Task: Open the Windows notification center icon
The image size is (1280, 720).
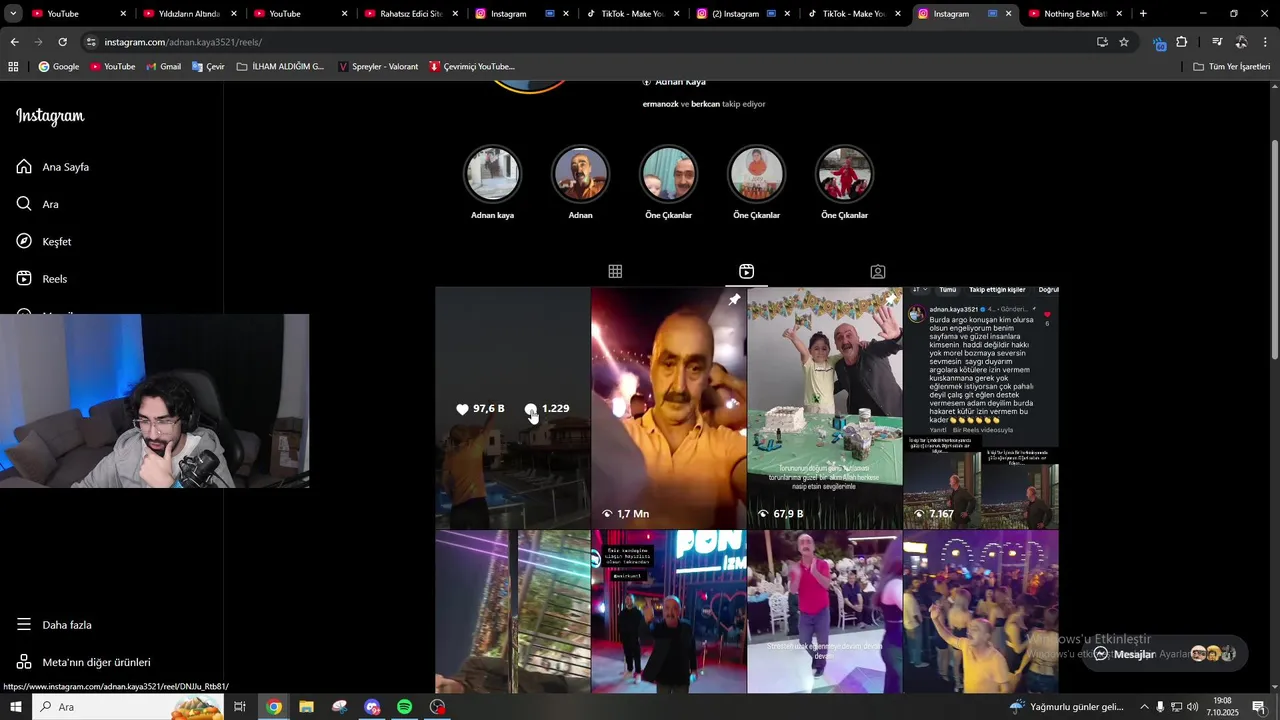Action: coord(1258,707)
